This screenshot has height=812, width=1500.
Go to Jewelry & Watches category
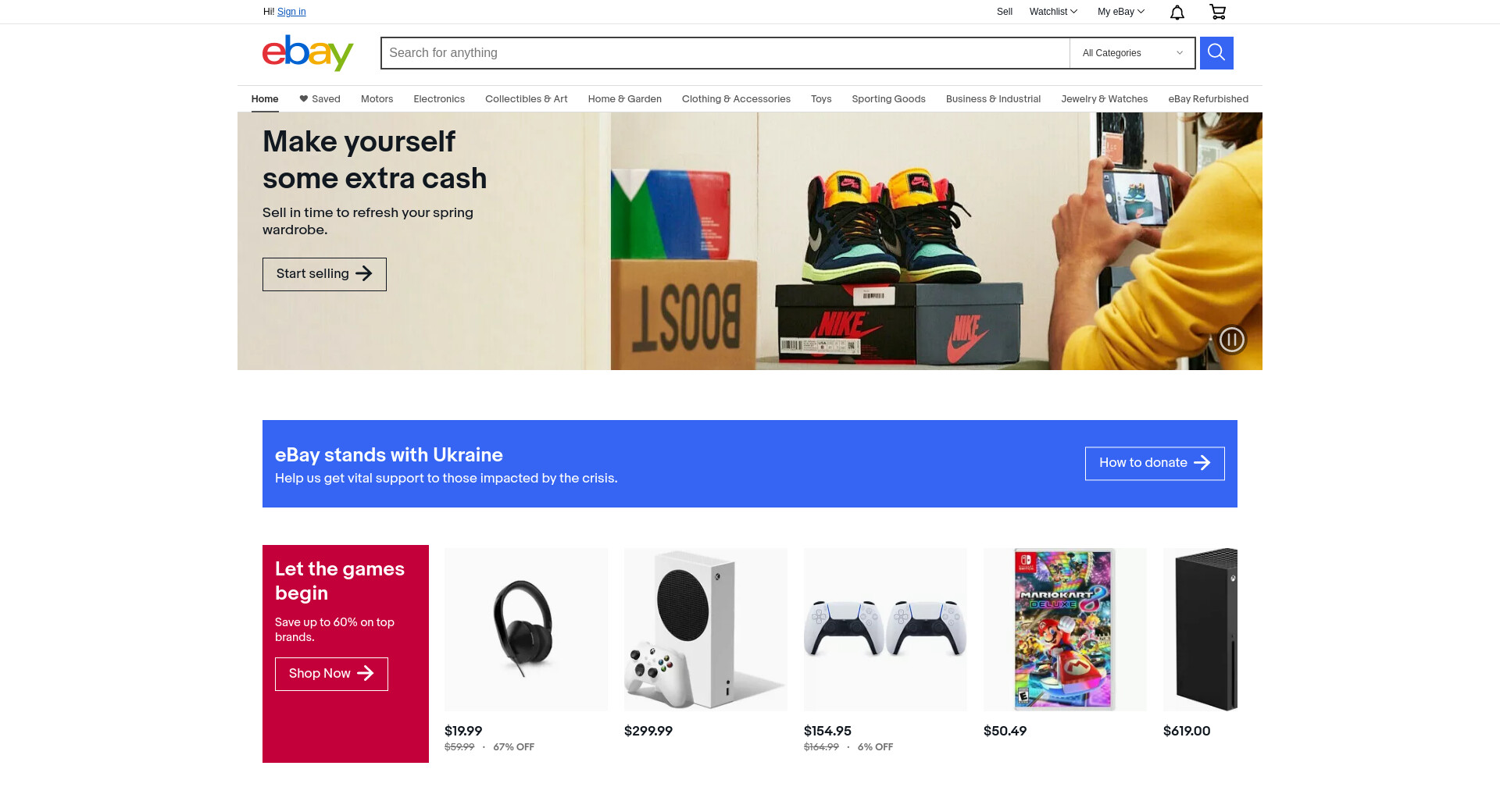tap(1104, 99)
